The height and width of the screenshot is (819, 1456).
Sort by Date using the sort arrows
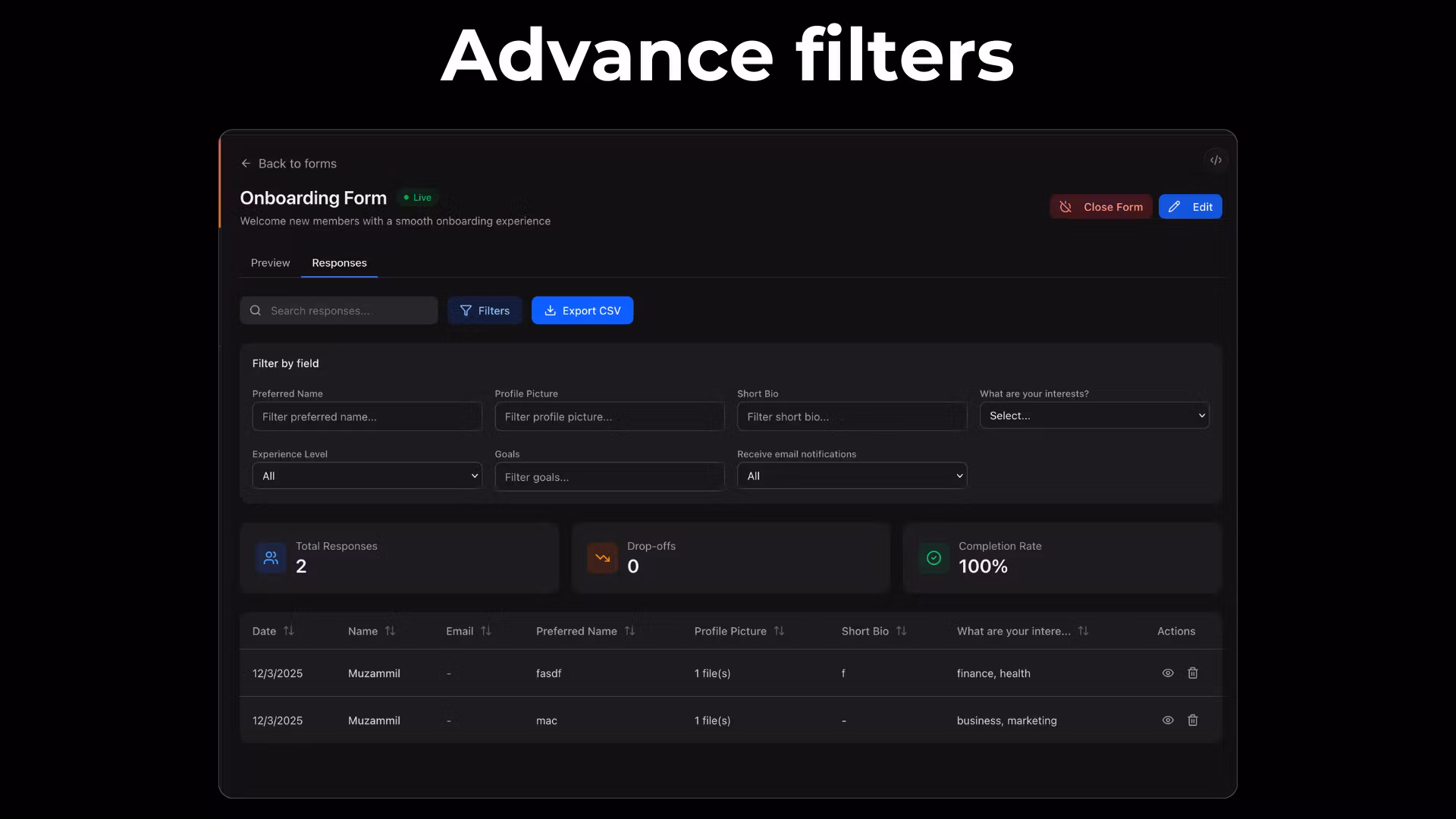(x=289, y=631)
